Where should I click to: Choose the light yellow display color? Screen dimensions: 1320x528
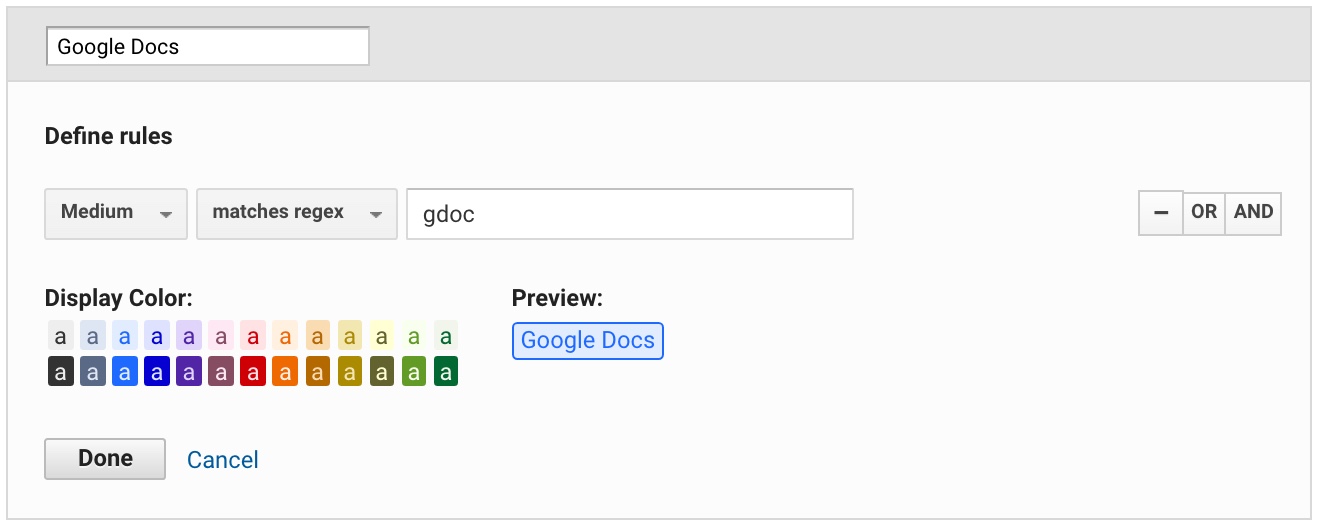coord(382,335)
